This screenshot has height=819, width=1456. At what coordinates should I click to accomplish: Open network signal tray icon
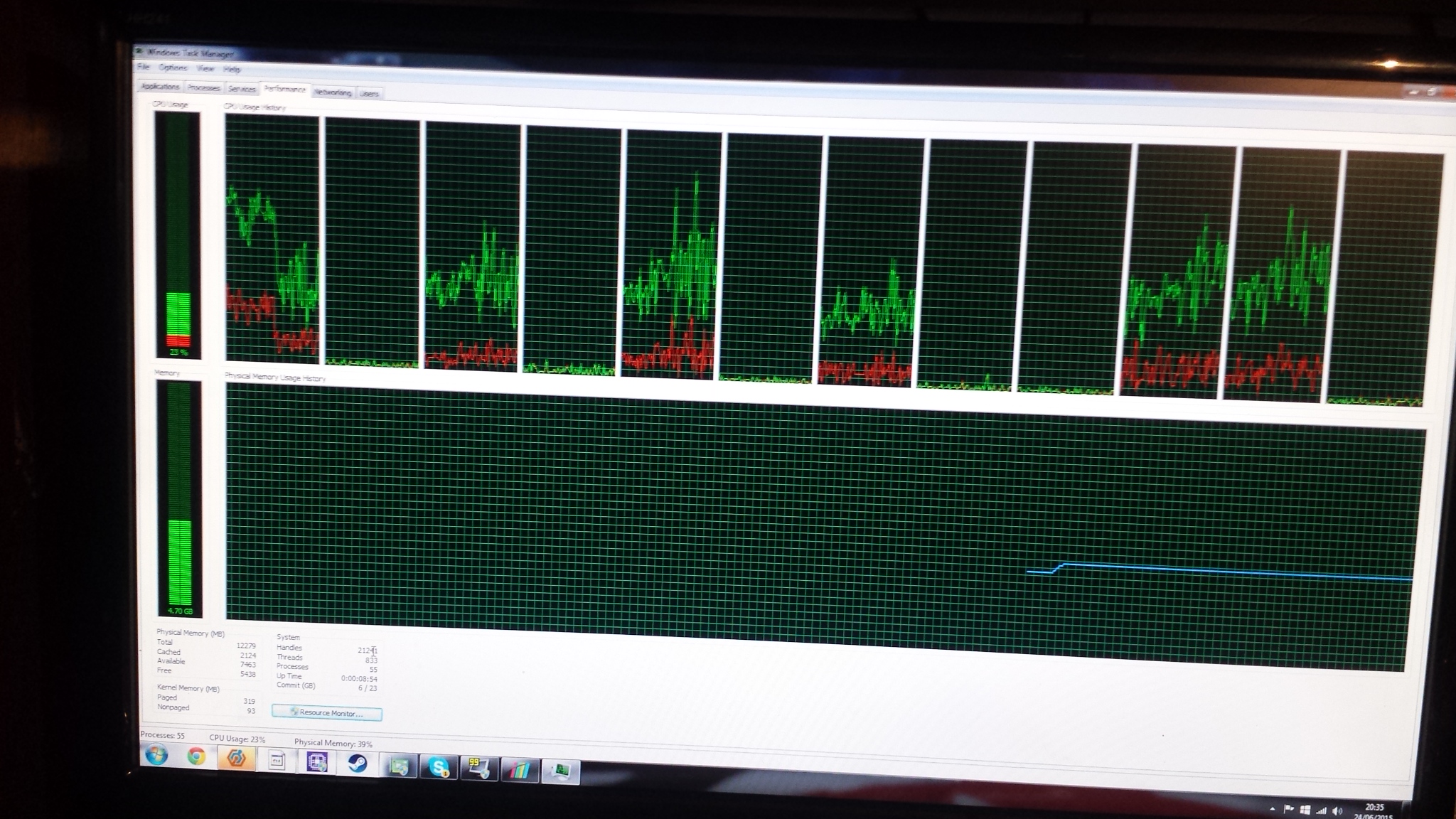[1321, 810]
